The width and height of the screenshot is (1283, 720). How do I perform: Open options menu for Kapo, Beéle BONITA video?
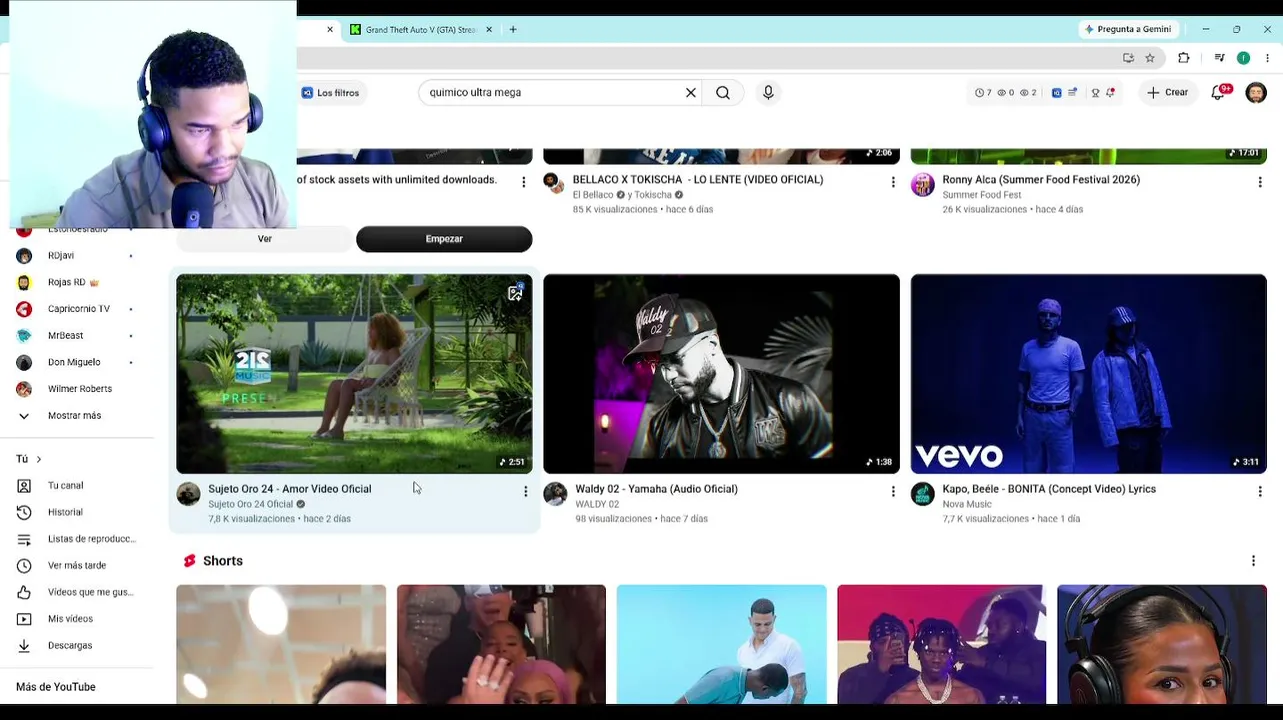[x=1260, y=491]
